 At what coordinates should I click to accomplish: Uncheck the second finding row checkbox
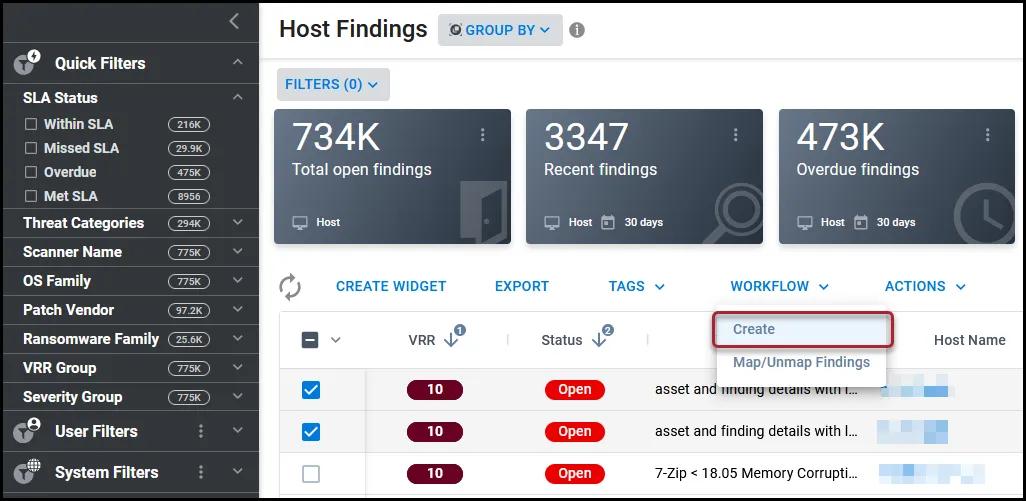click(x=311, y=432)
